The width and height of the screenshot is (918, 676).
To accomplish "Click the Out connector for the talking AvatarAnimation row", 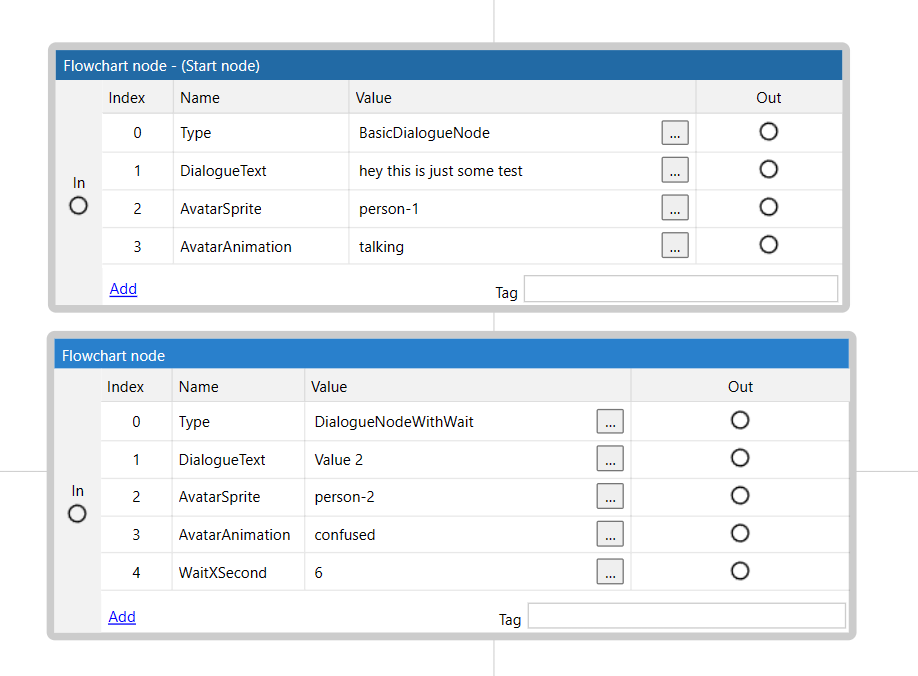I will [768, 245].
